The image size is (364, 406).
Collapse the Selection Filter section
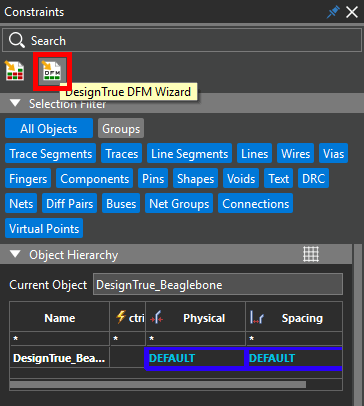(x=15, y=103)
